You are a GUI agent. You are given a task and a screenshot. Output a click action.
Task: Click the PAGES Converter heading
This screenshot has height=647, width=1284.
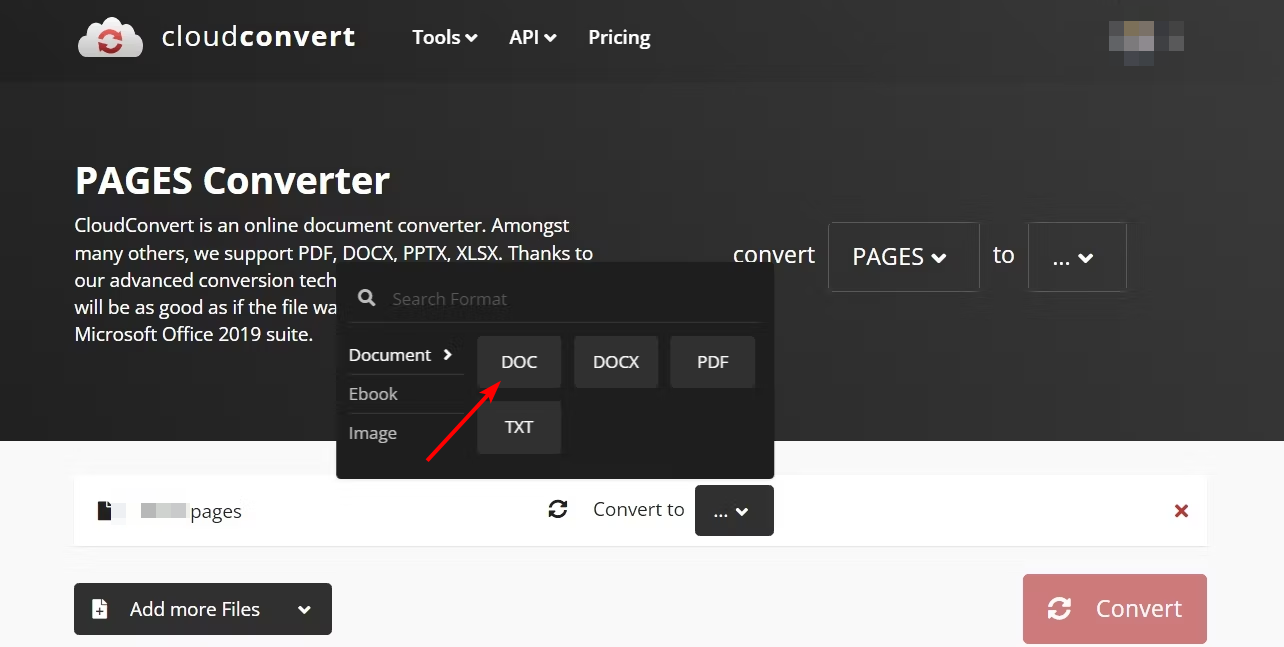click(232, 181)
